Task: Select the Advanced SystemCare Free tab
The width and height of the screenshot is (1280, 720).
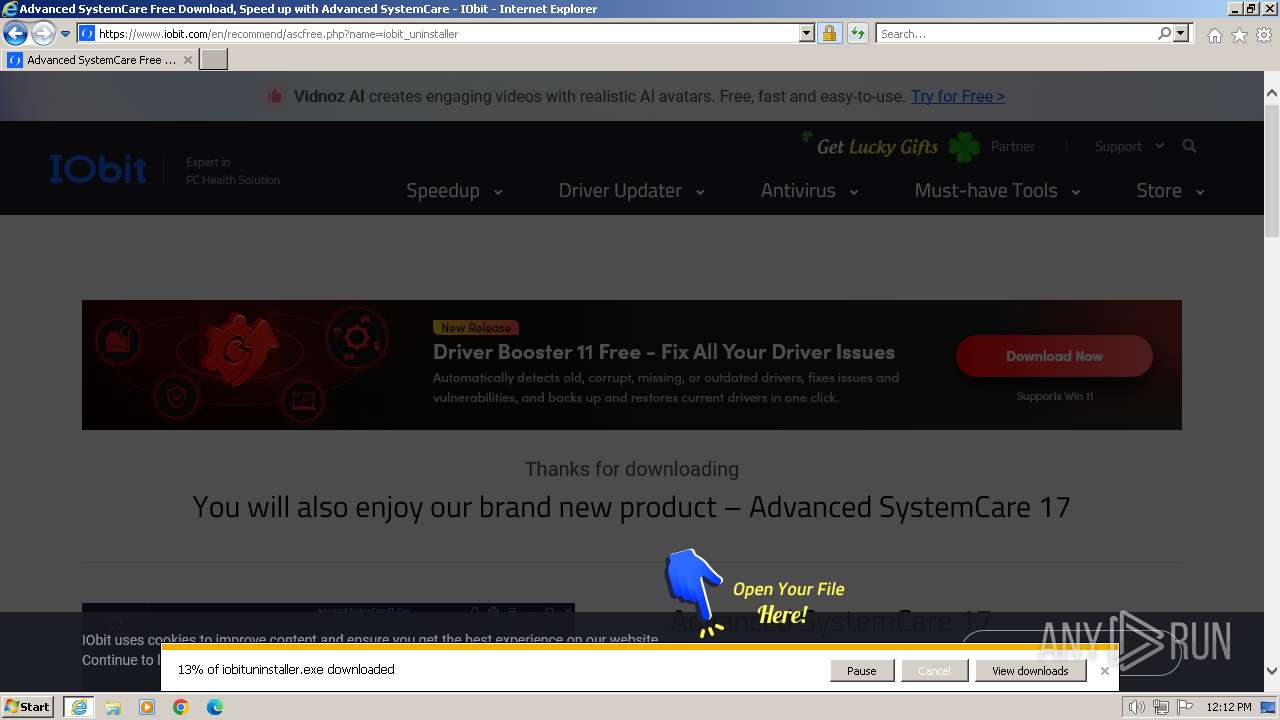Action: [100, 60]
